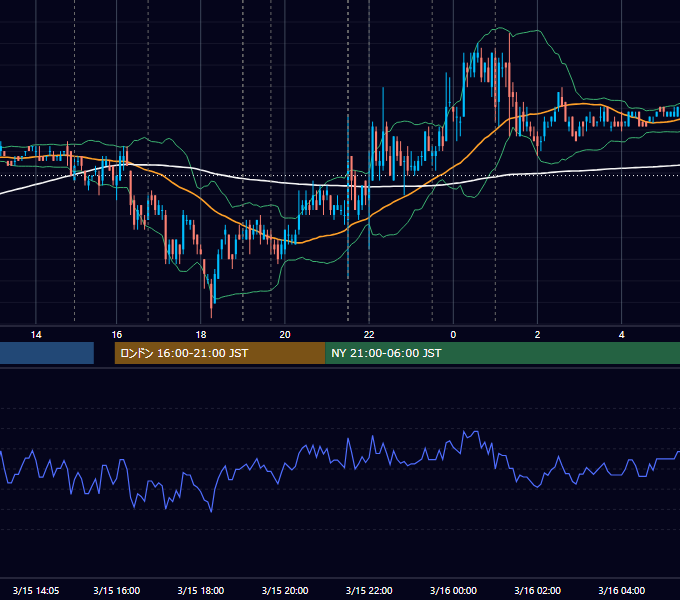680x600 pixels.
Task: Click the unlabeled blue session bar
Action: [47, 353]
